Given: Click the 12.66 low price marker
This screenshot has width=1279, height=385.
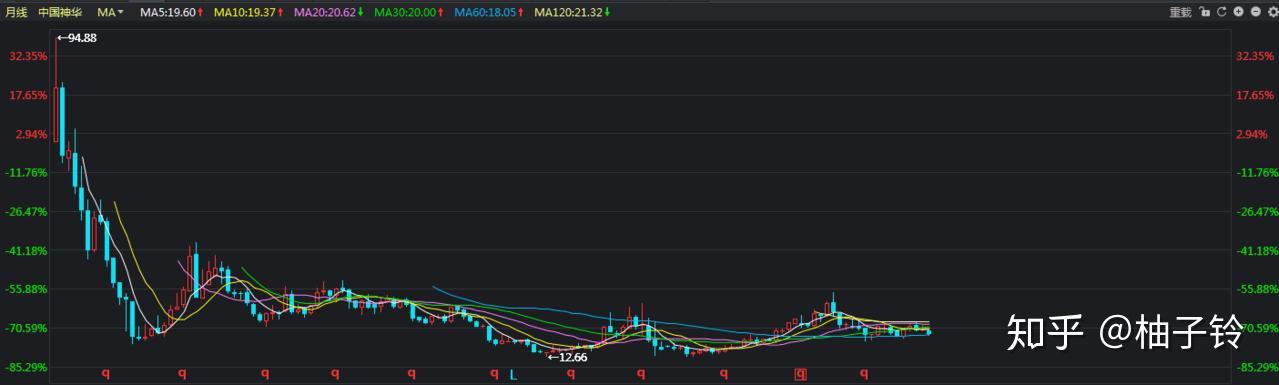Looking at the screenshot, I should (x=567, y=357).
